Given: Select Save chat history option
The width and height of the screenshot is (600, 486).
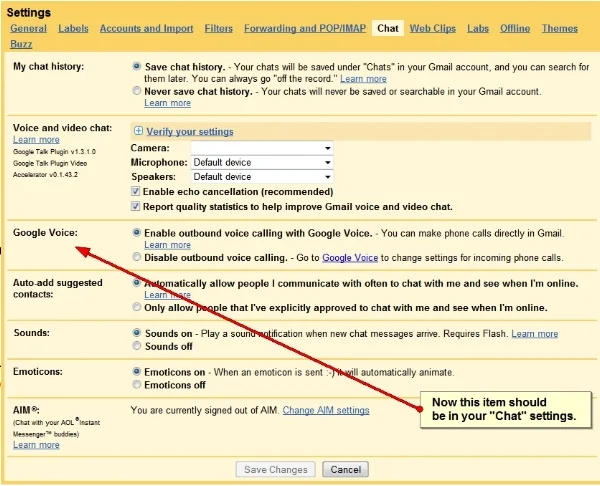Looking at the screenshot, I should 137,66.
